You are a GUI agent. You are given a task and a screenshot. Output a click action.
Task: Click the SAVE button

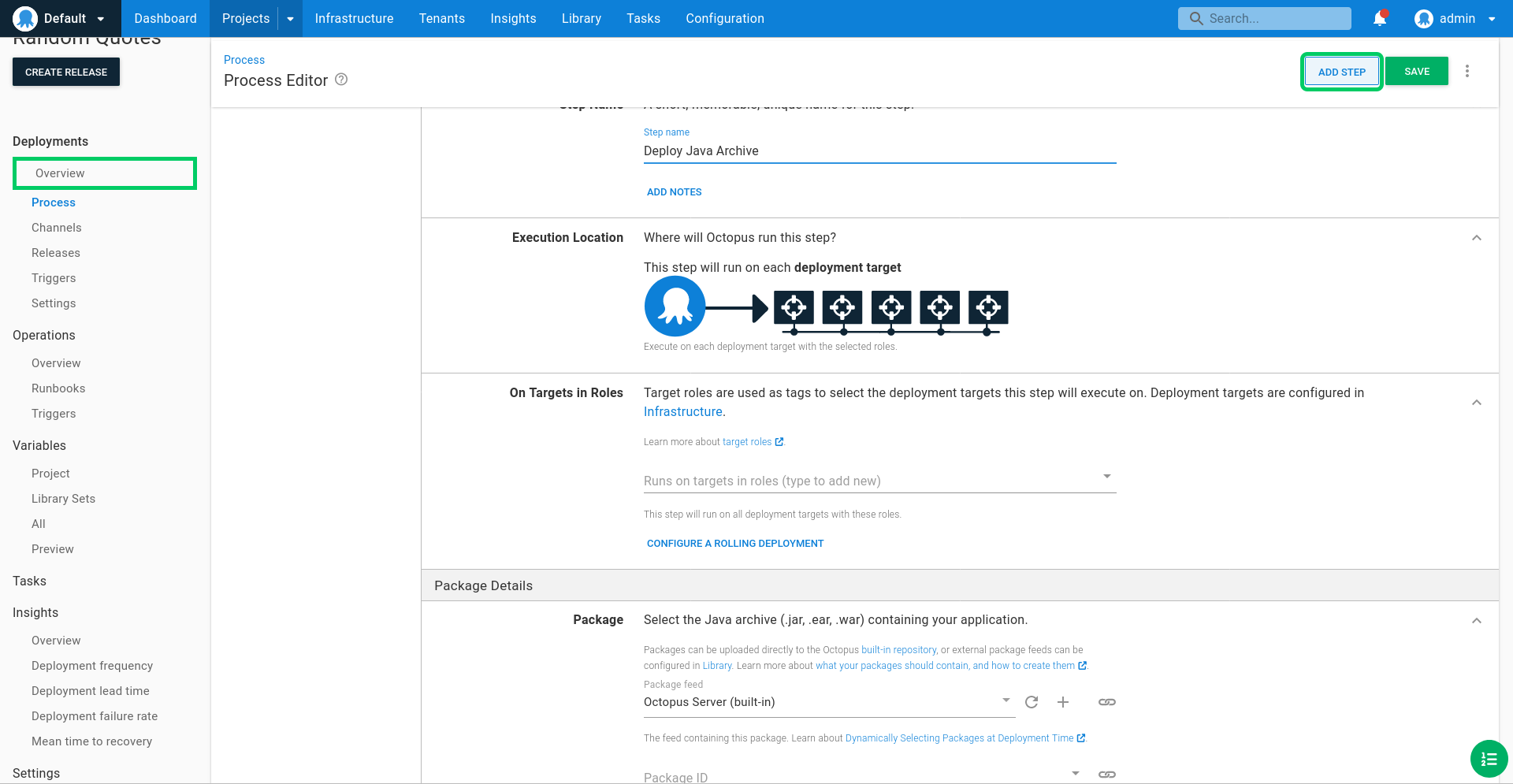point(1417,71)
